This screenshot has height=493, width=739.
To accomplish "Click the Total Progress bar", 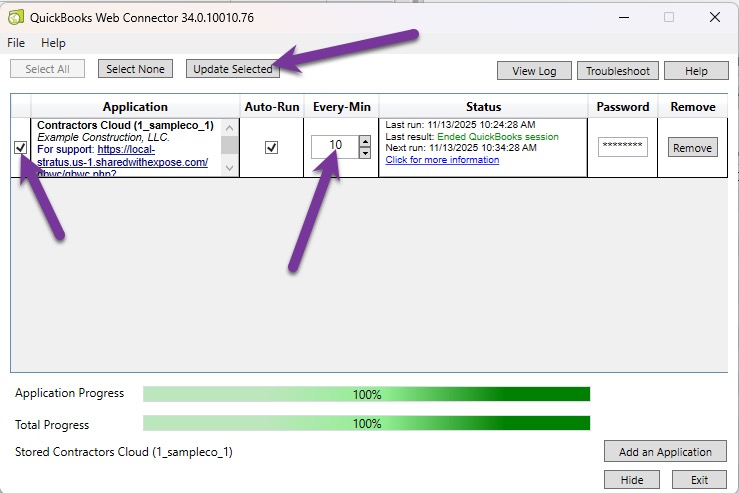I will 366,423.
